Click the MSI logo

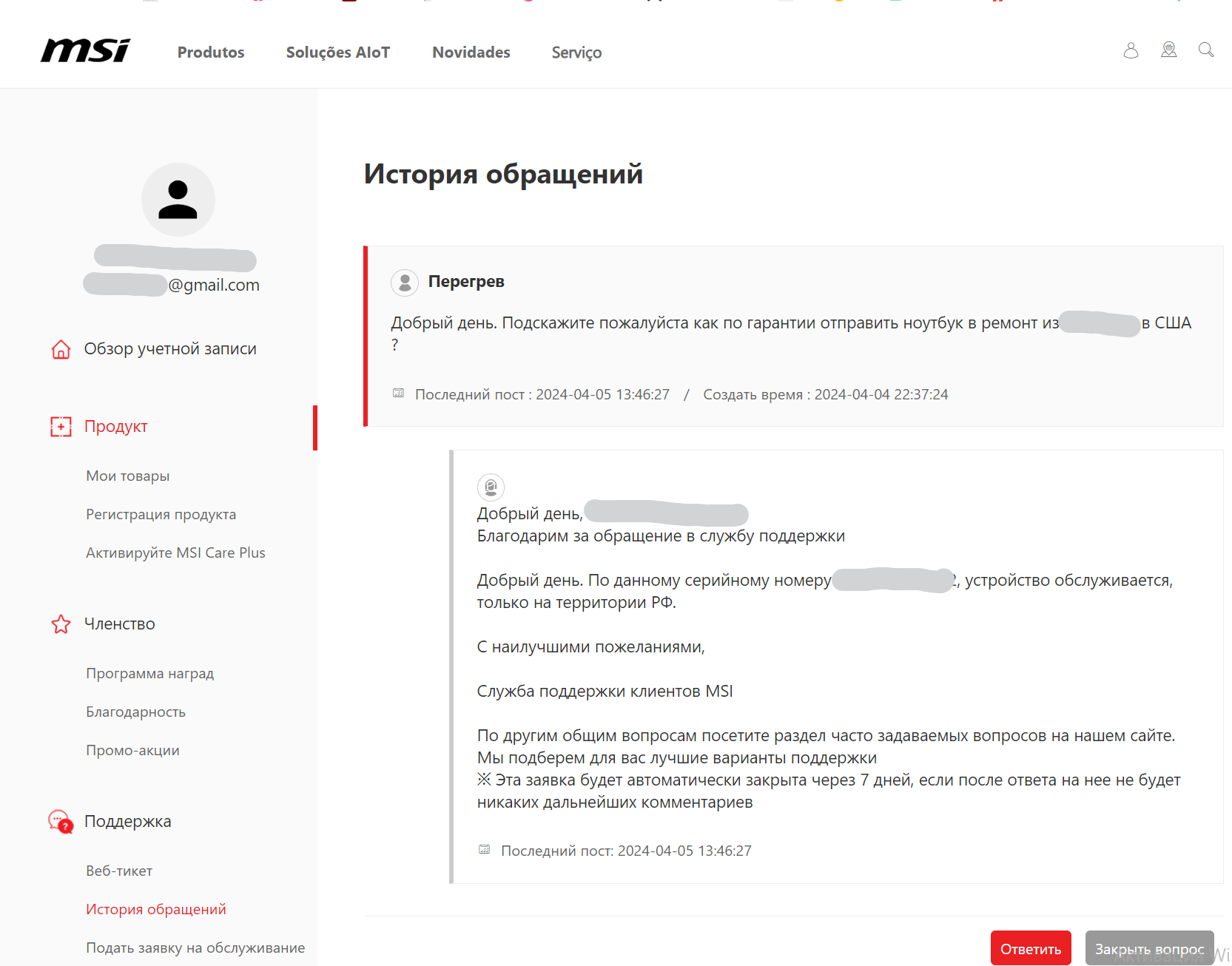point(85,51)
